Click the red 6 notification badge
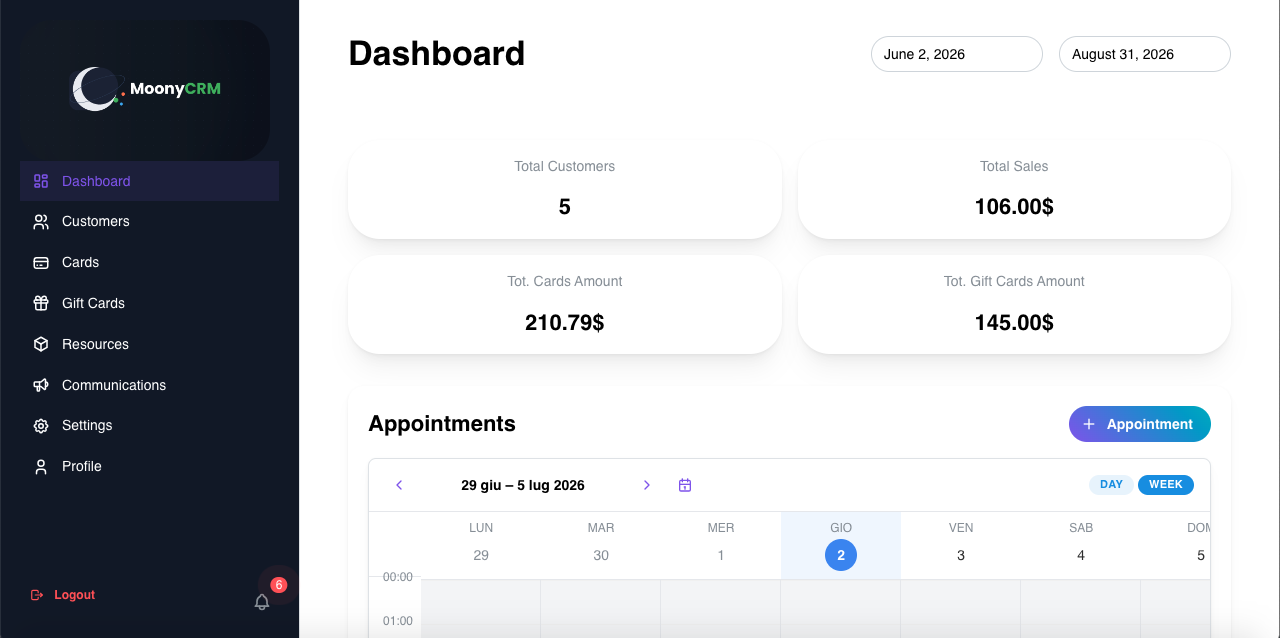The width and height of the screenshot is (1280, 638). pos(279,585)
